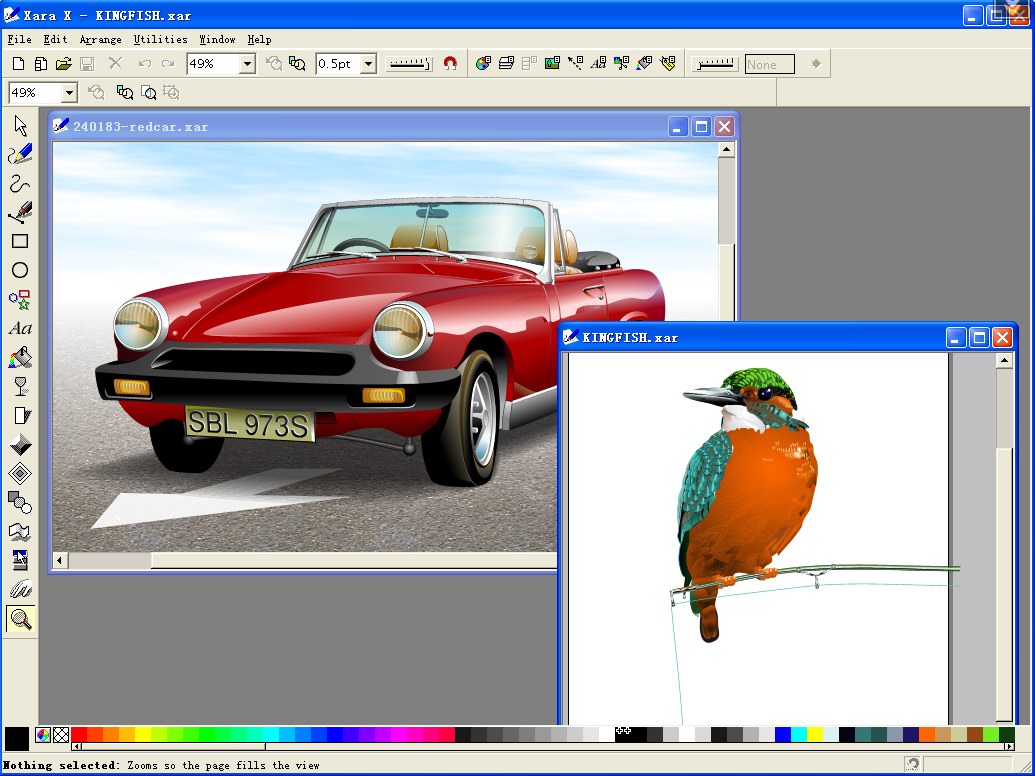The image size is (1035, 776).
Task: Click previous zoom button in second row
Action: point(96,92)
